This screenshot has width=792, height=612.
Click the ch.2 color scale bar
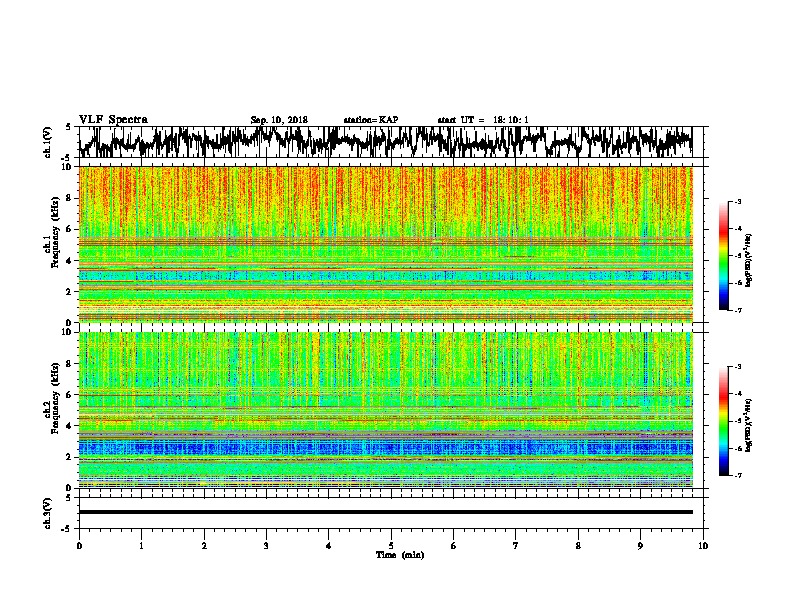[x=724, y=421]
